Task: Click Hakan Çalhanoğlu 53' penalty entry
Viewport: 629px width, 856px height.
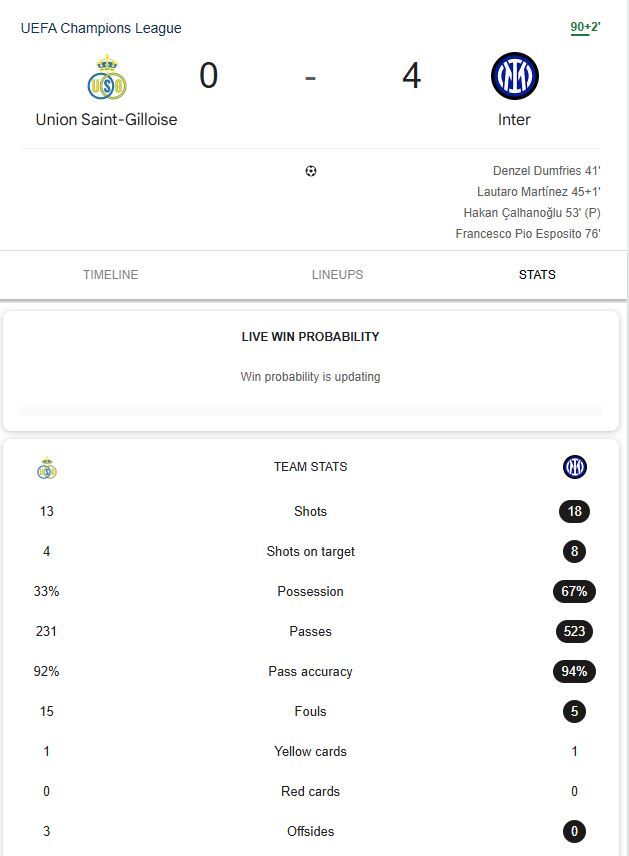Action: (x=531, y=213)
